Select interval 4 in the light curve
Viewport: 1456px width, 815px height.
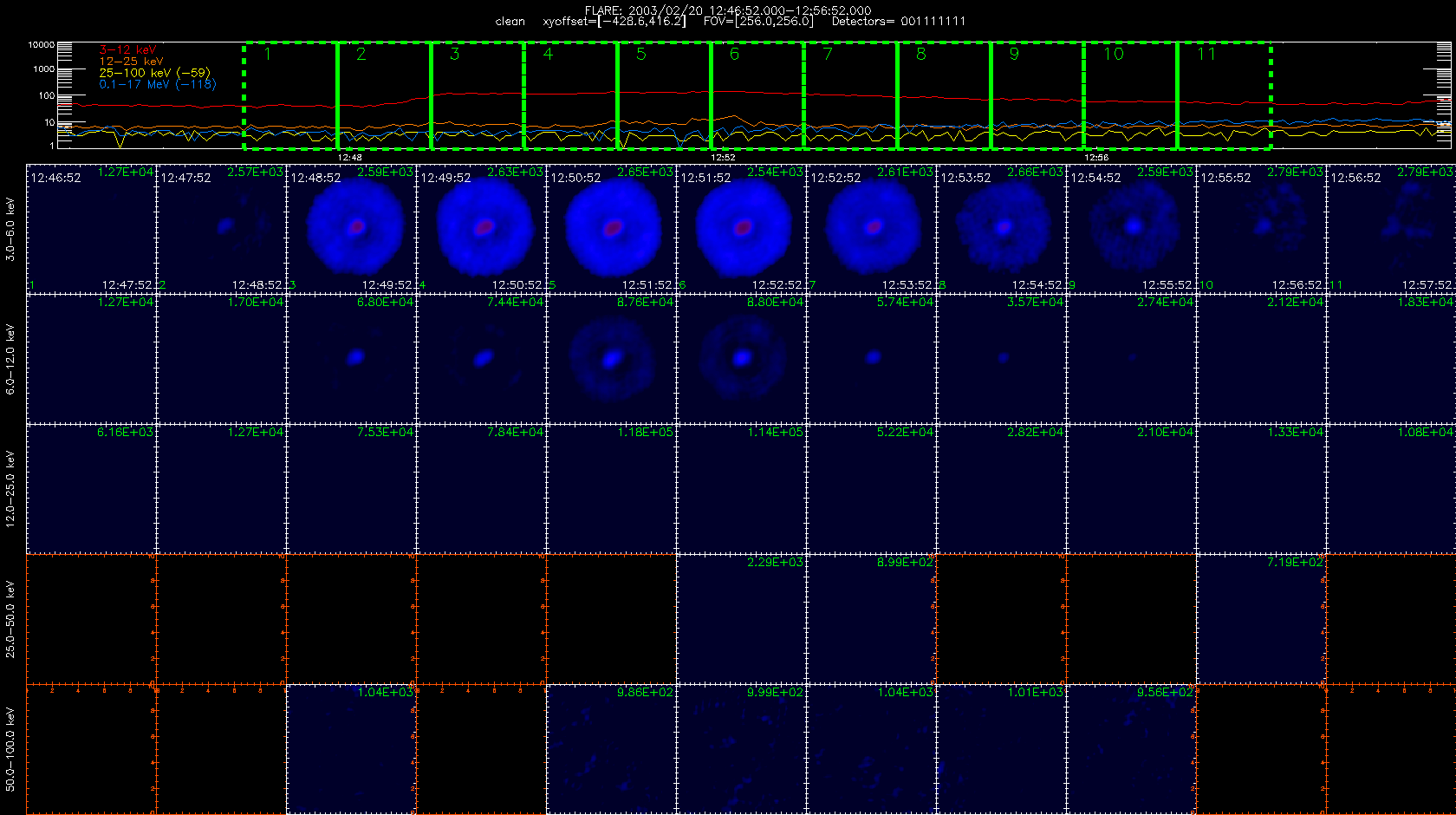571,95
